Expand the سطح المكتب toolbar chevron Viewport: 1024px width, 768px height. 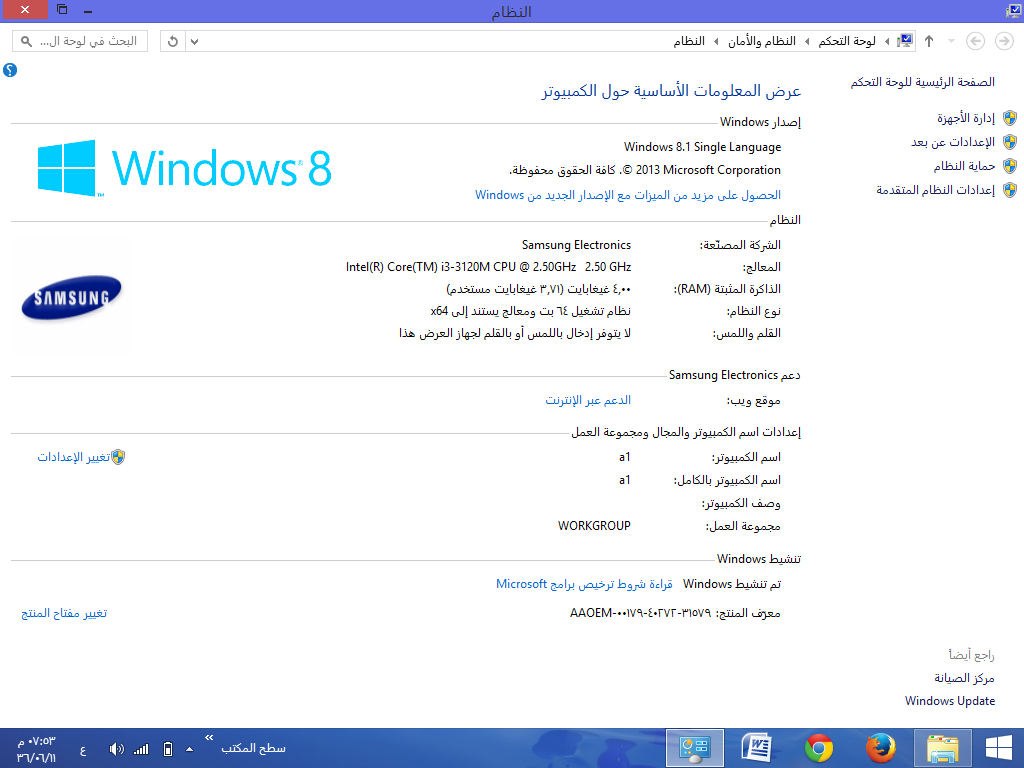209,738
